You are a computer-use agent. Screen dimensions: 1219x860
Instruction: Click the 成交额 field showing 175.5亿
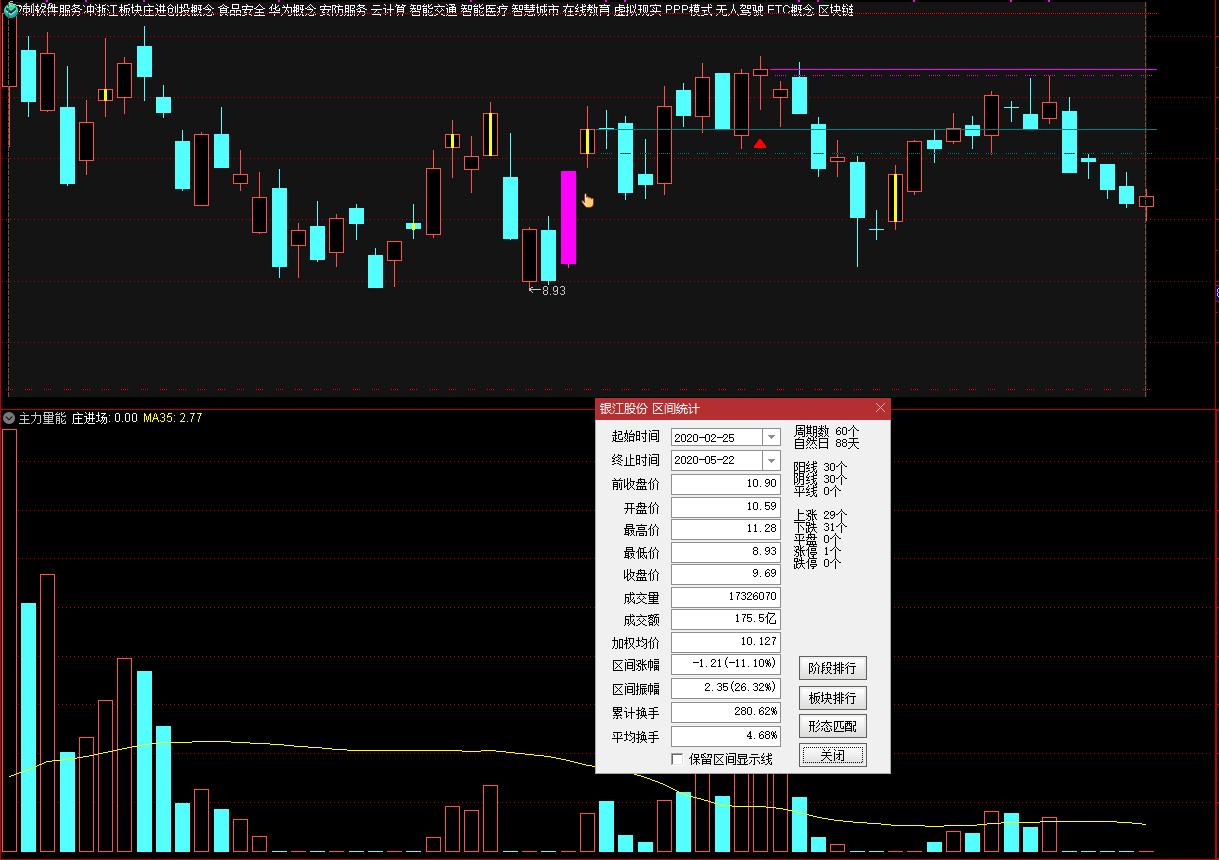[x=726, y=620]
